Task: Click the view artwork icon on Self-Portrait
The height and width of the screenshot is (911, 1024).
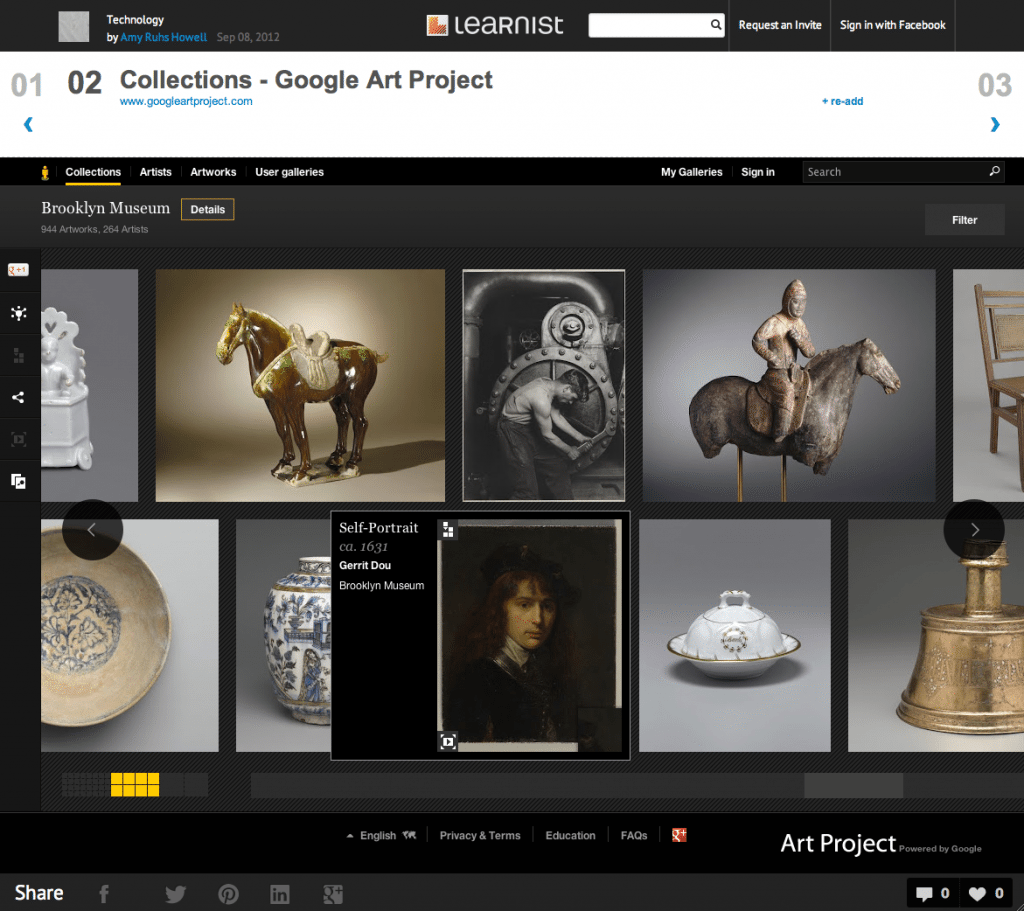Action: coord(448,742)
